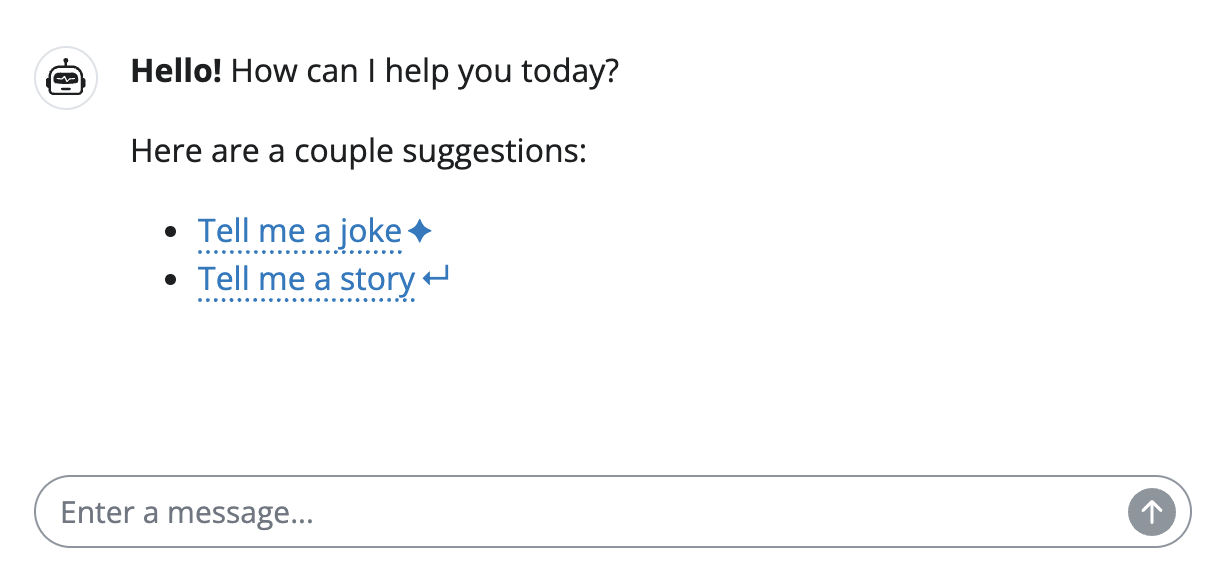Image resolution: width=1222 pixels, height=584 pixels.
Task: Select the up-arrow icon in the message bar
Action: tap(1151, 512)
